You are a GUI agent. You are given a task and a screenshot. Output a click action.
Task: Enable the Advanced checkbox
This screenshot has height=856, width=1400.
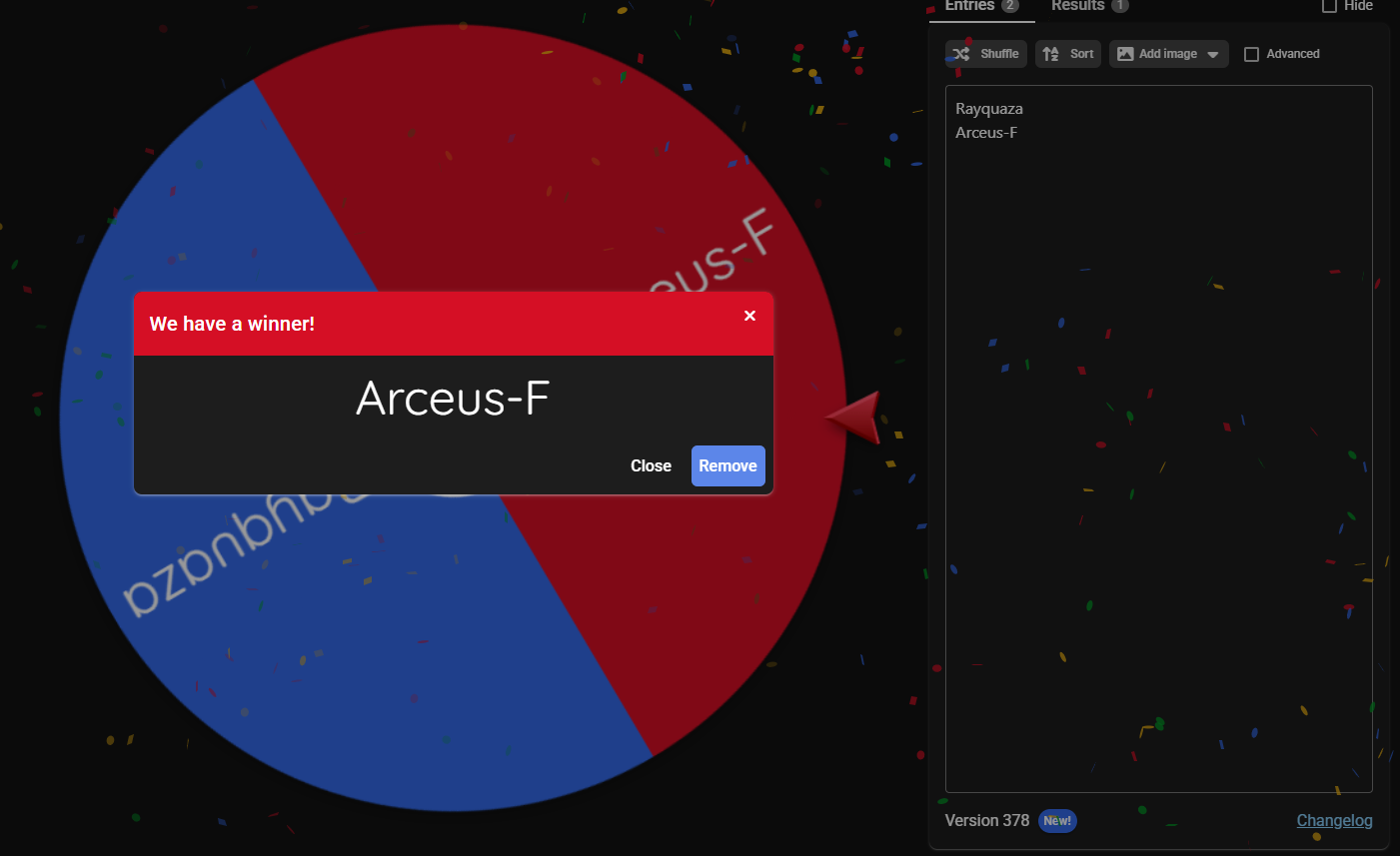[x=1251, y=54]
